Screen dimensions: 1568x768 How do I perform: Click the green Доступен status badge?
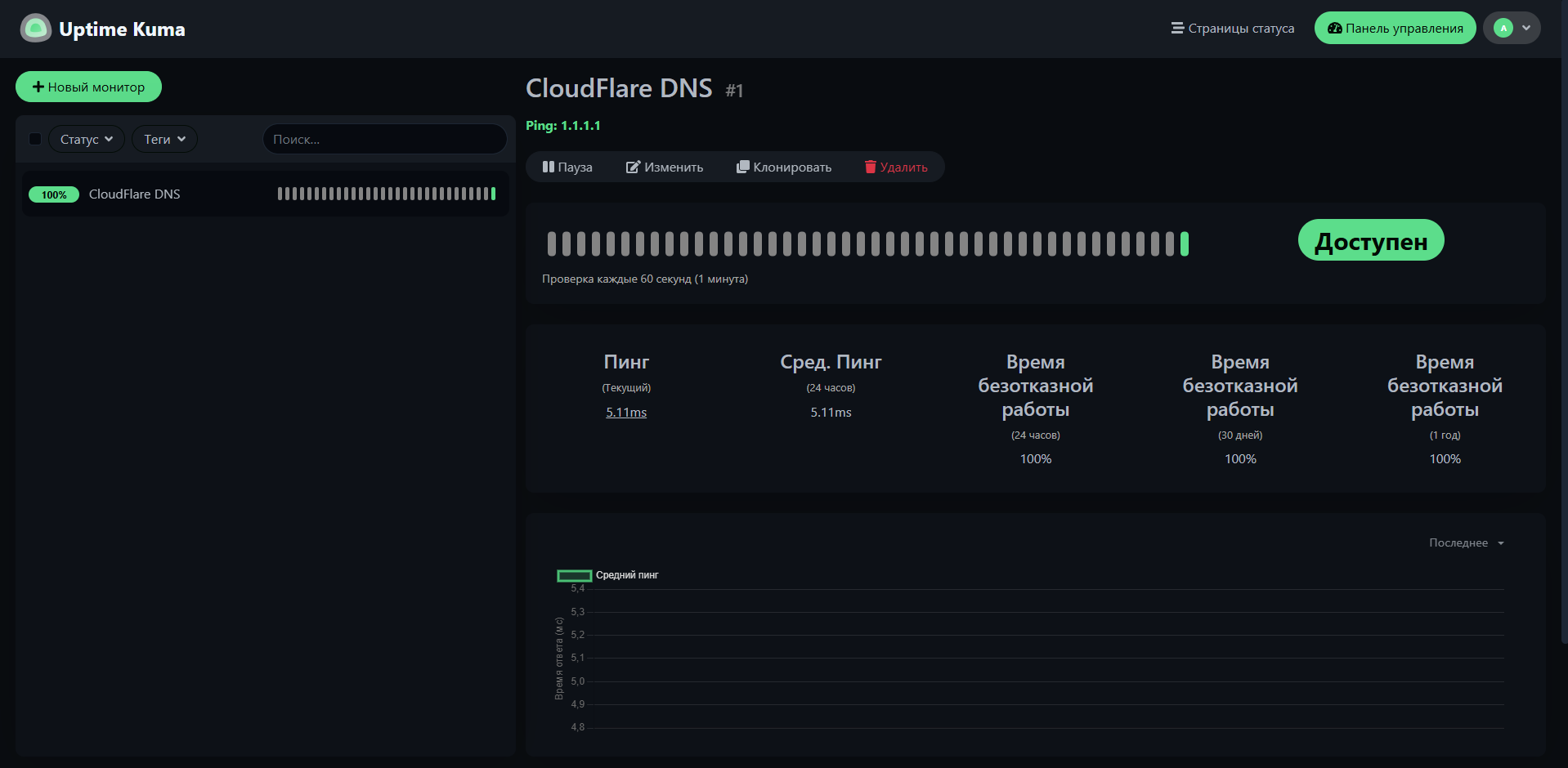(x=1371, y=241)
